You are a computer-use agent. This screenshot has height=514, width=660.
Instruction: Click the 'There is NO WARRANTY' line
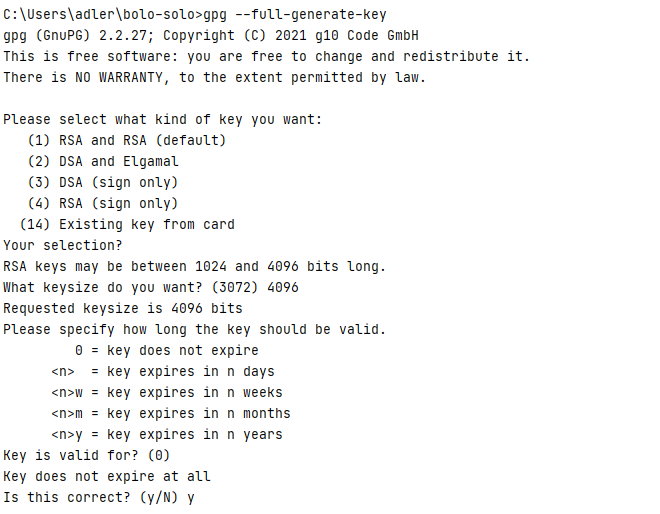pos(215,78)
